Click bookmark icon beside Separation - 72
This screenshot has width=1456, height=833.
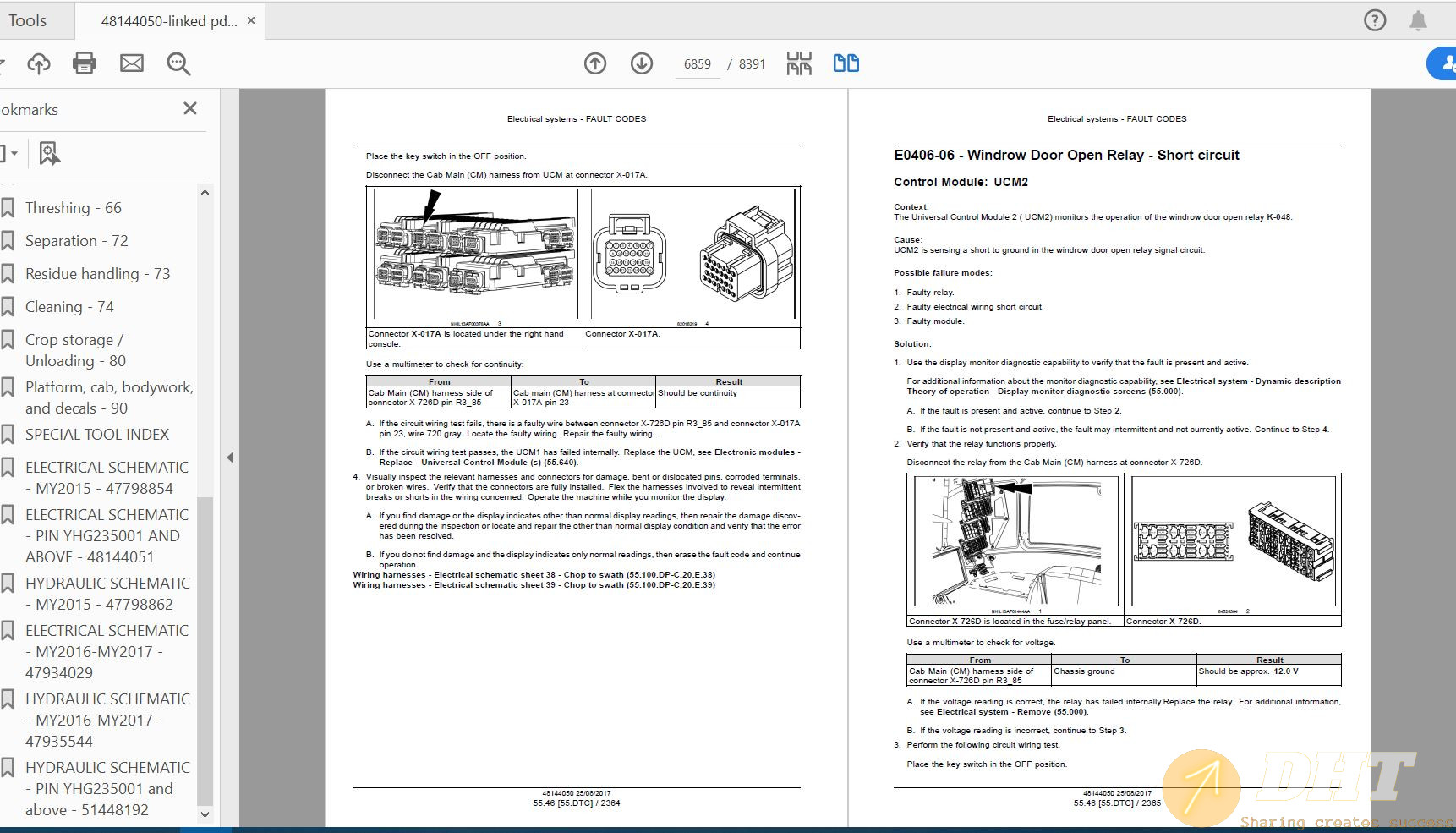(8, 241)
